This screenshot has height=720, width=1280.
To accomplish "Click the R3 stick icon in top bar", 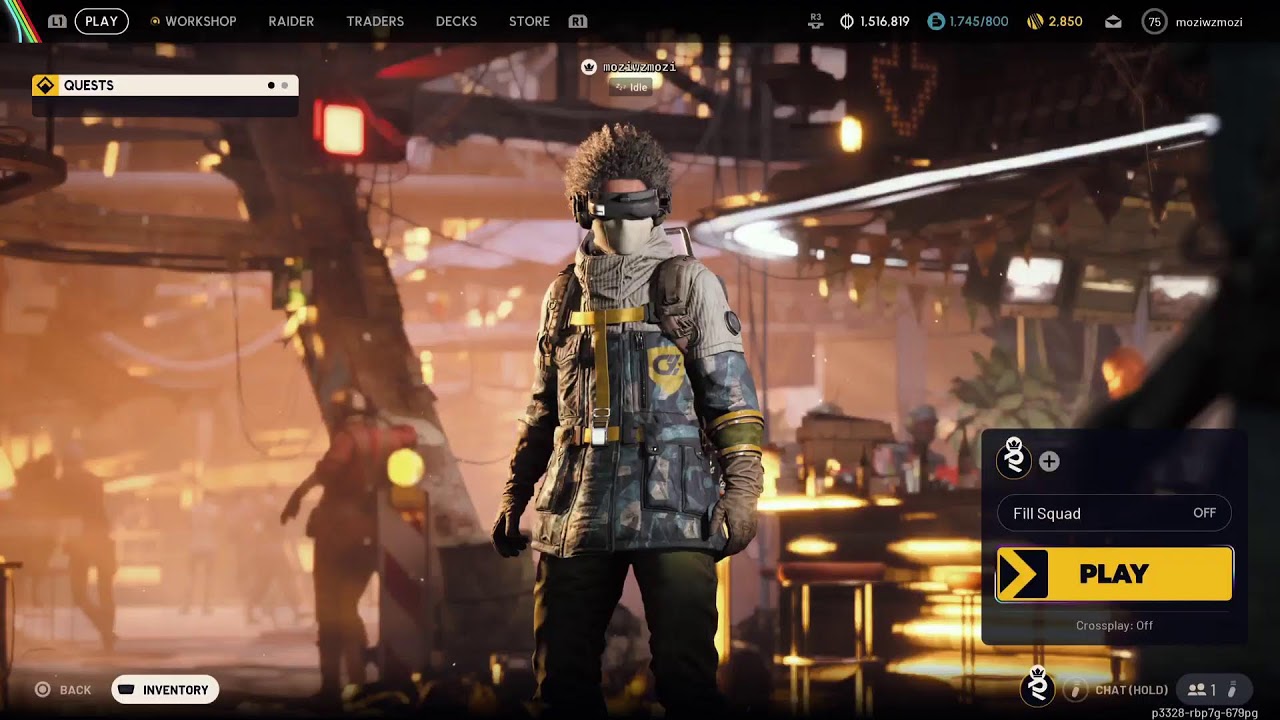I will tap(816, 21).
